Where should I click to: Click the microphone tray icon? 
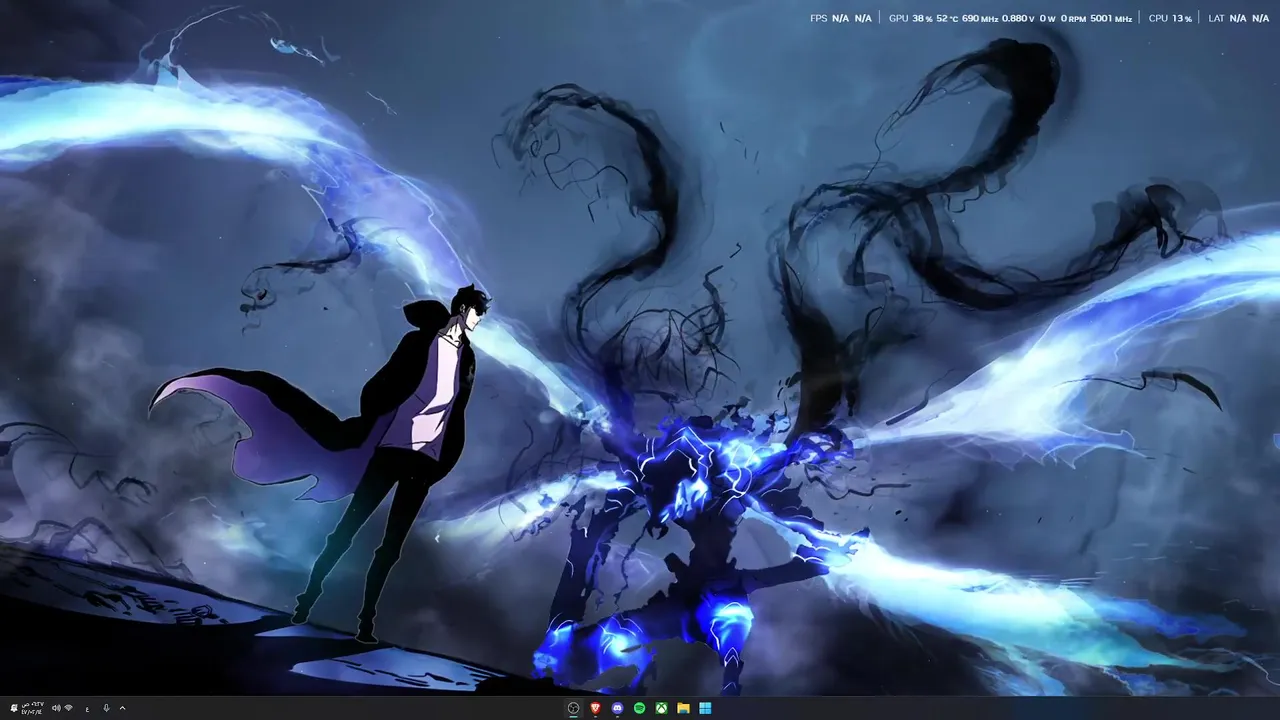106,708
